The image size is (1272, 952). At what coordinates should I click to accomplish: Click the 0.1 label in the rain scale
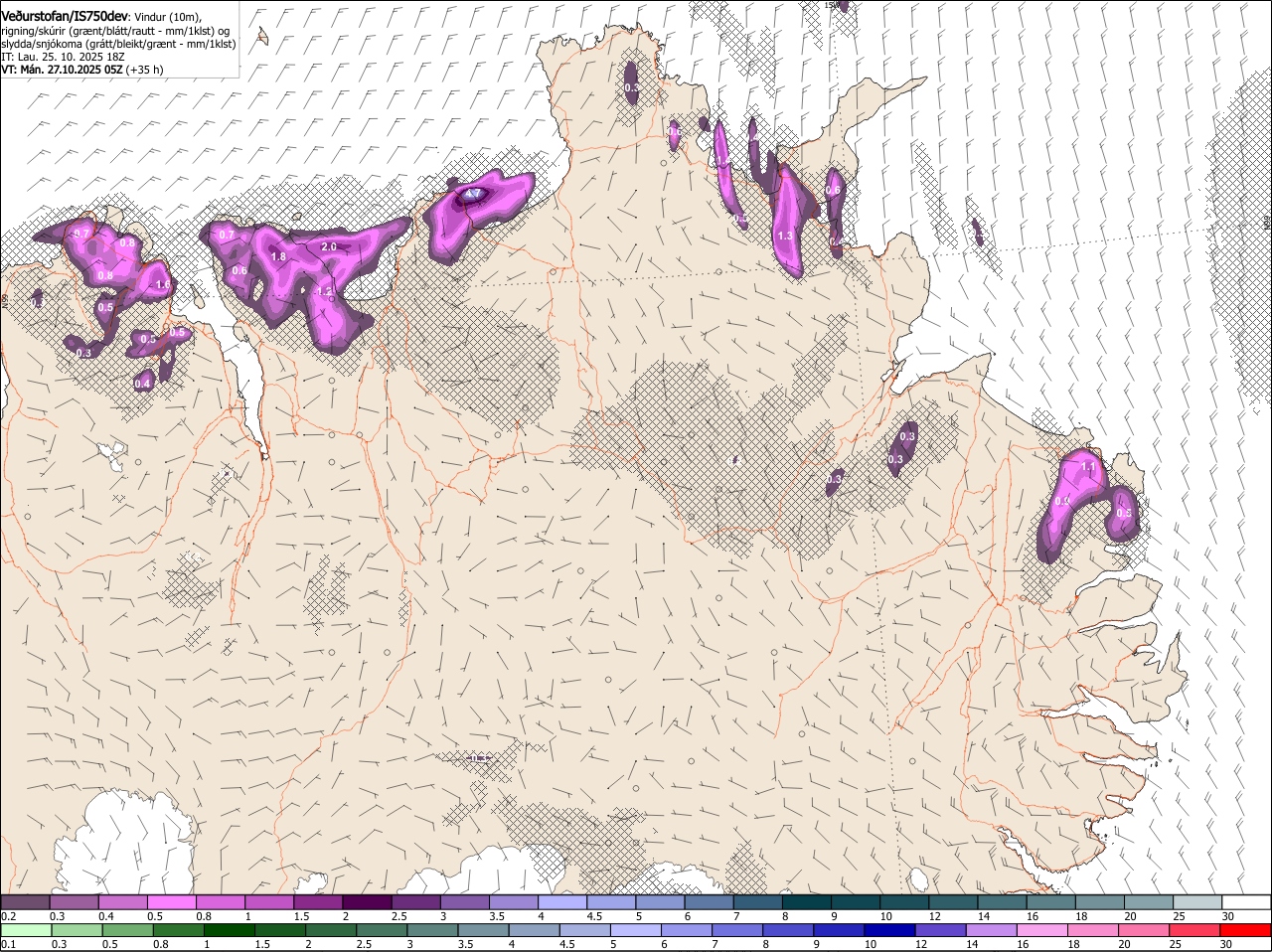8,944
